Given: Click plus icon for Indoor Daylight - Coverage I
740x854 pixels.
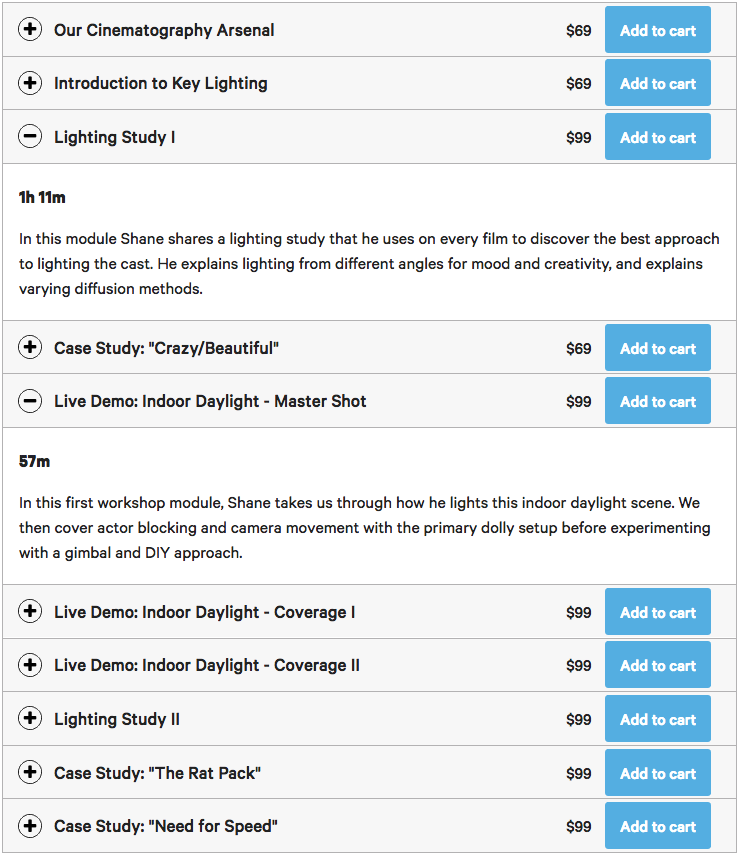Looking at the screenshot, I should 30,612.
